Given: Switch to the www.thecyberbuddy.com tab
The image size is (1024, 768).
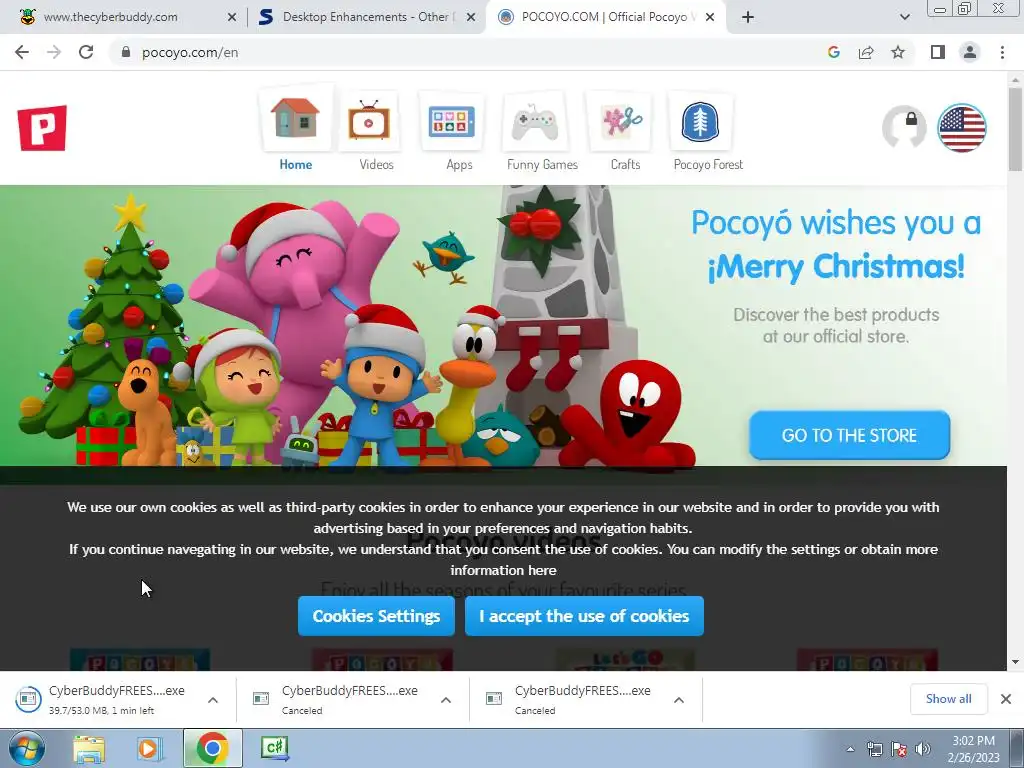Looking at the screenshot, I should (124, 17).
